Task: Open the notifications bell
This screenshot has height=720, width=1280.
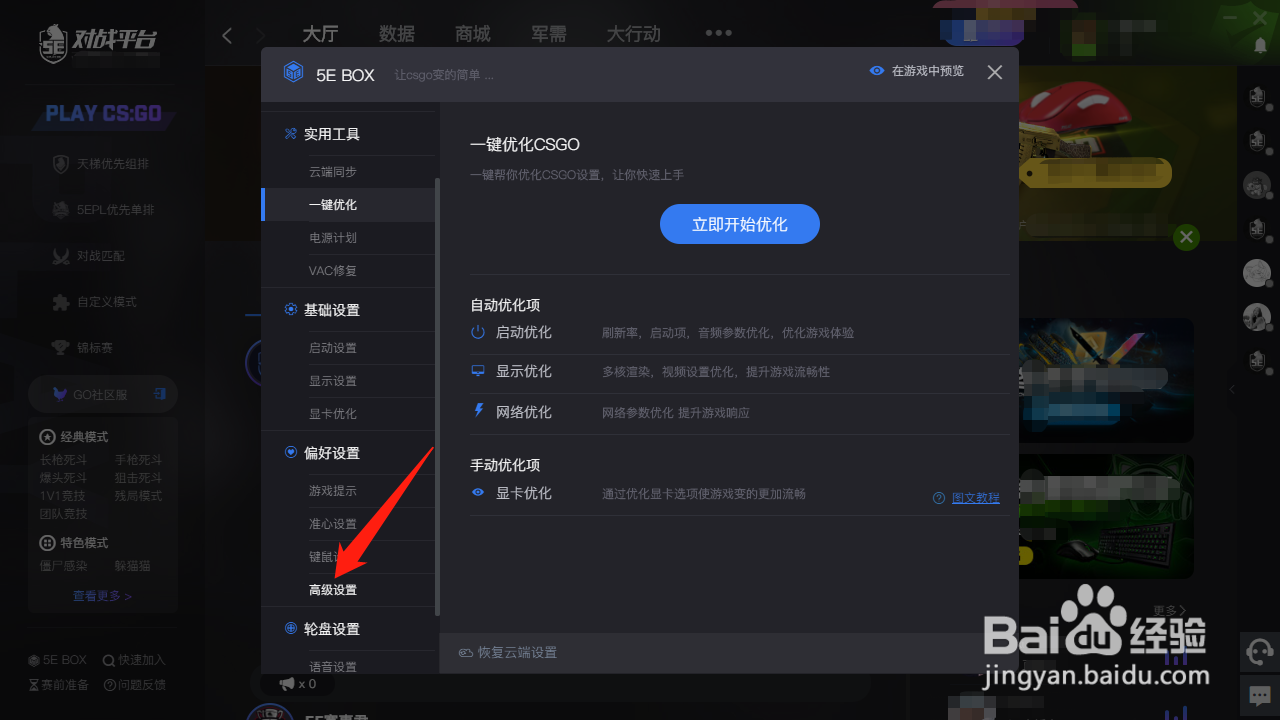Action: (x=1260, y=45)
